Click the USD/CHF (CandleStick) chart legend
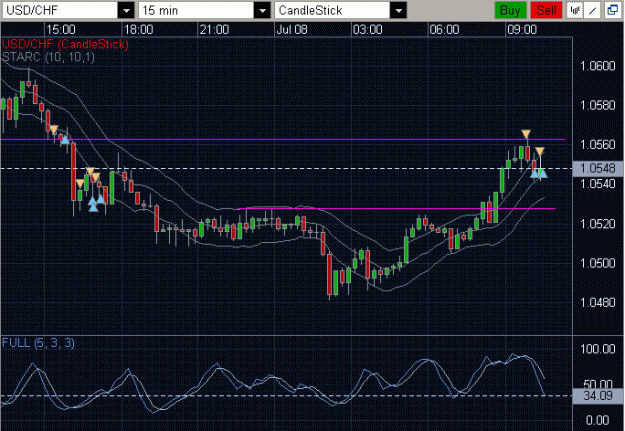This screenshot has height=431, width=625. pos(65,44)
